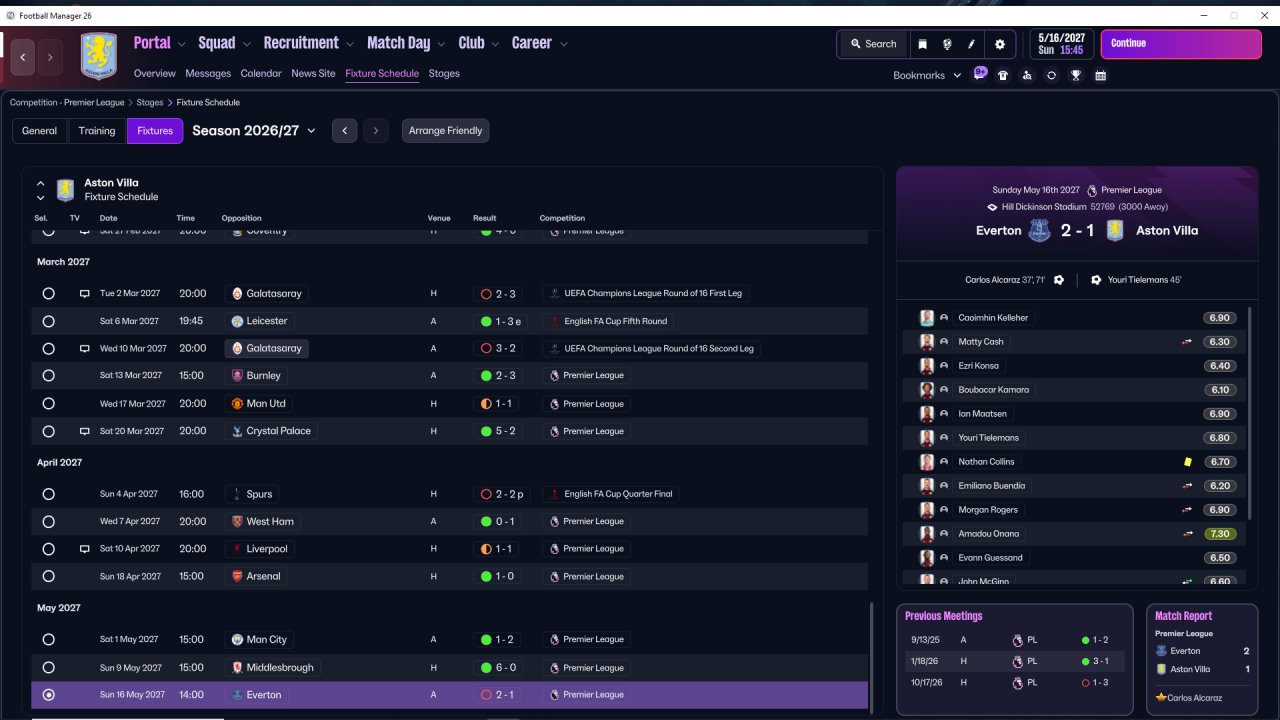Select the radio button for the Burnley fixture
The image size is (1280, 720).
point(48,376)
